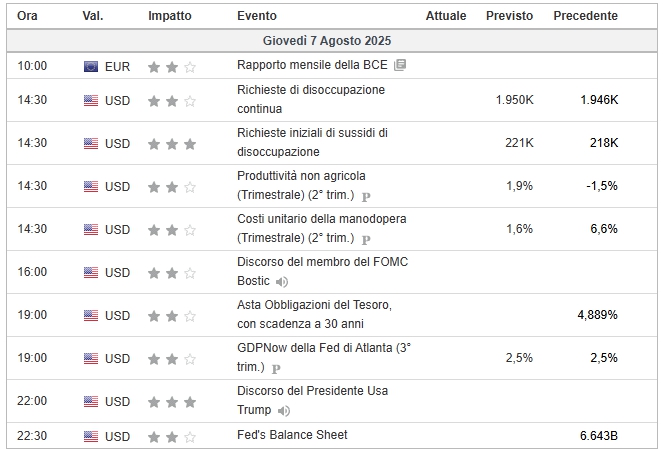This screenshot has width=663, height=453.
Task: Open the report icon beside Rapporto mensile della BCE
Action: tap(400, 65)
